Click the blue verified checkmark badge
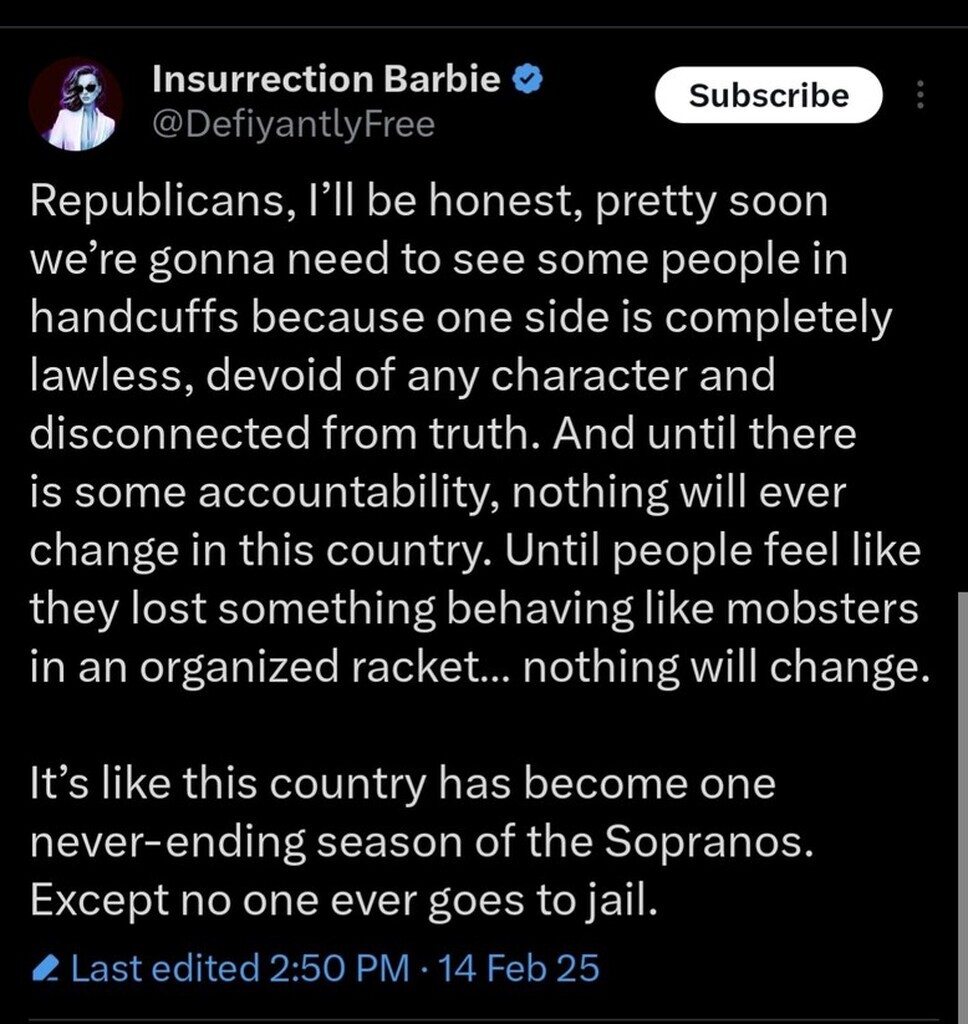This screenshot has height=1024, width=968. (528, 80)
